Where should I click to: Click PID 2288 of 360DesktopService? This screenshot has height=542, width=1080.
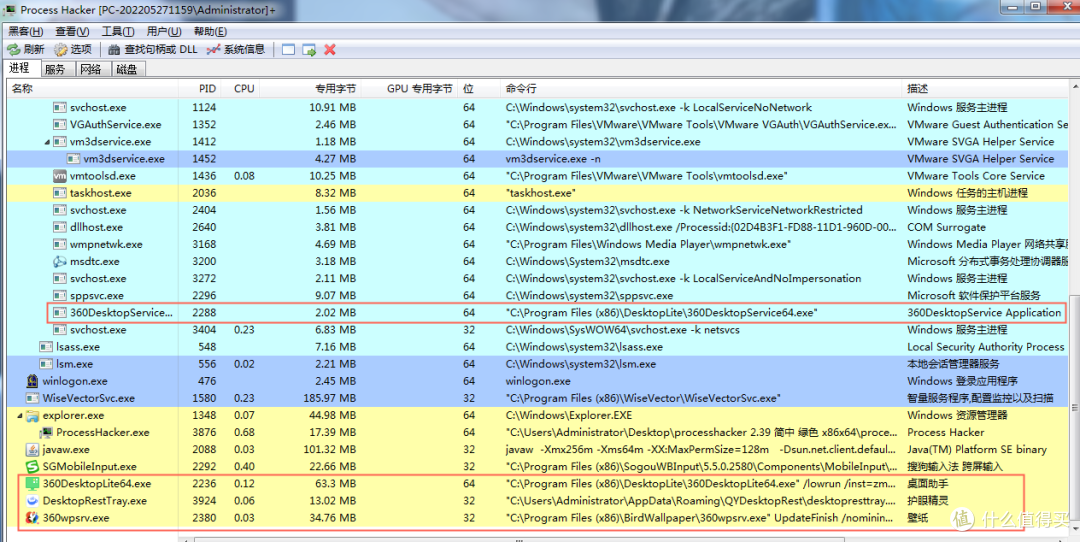click(205, 313)
